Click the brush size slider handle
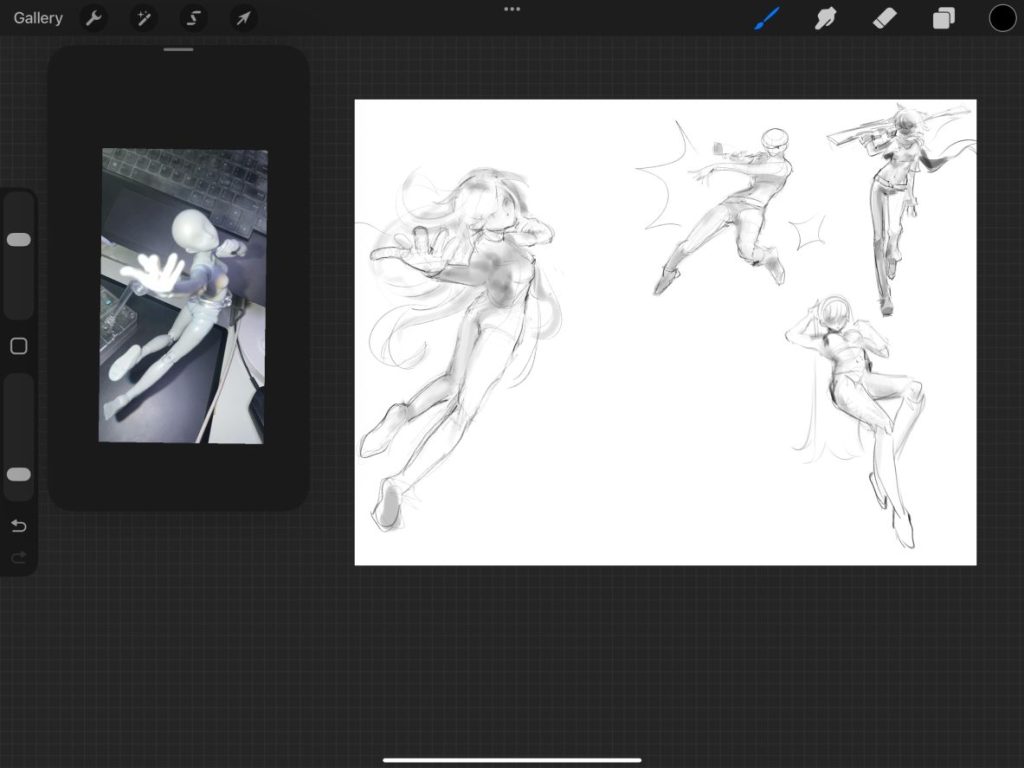Screen dimensions: 1024x768 pyautogui.click(x=19, y=240)
